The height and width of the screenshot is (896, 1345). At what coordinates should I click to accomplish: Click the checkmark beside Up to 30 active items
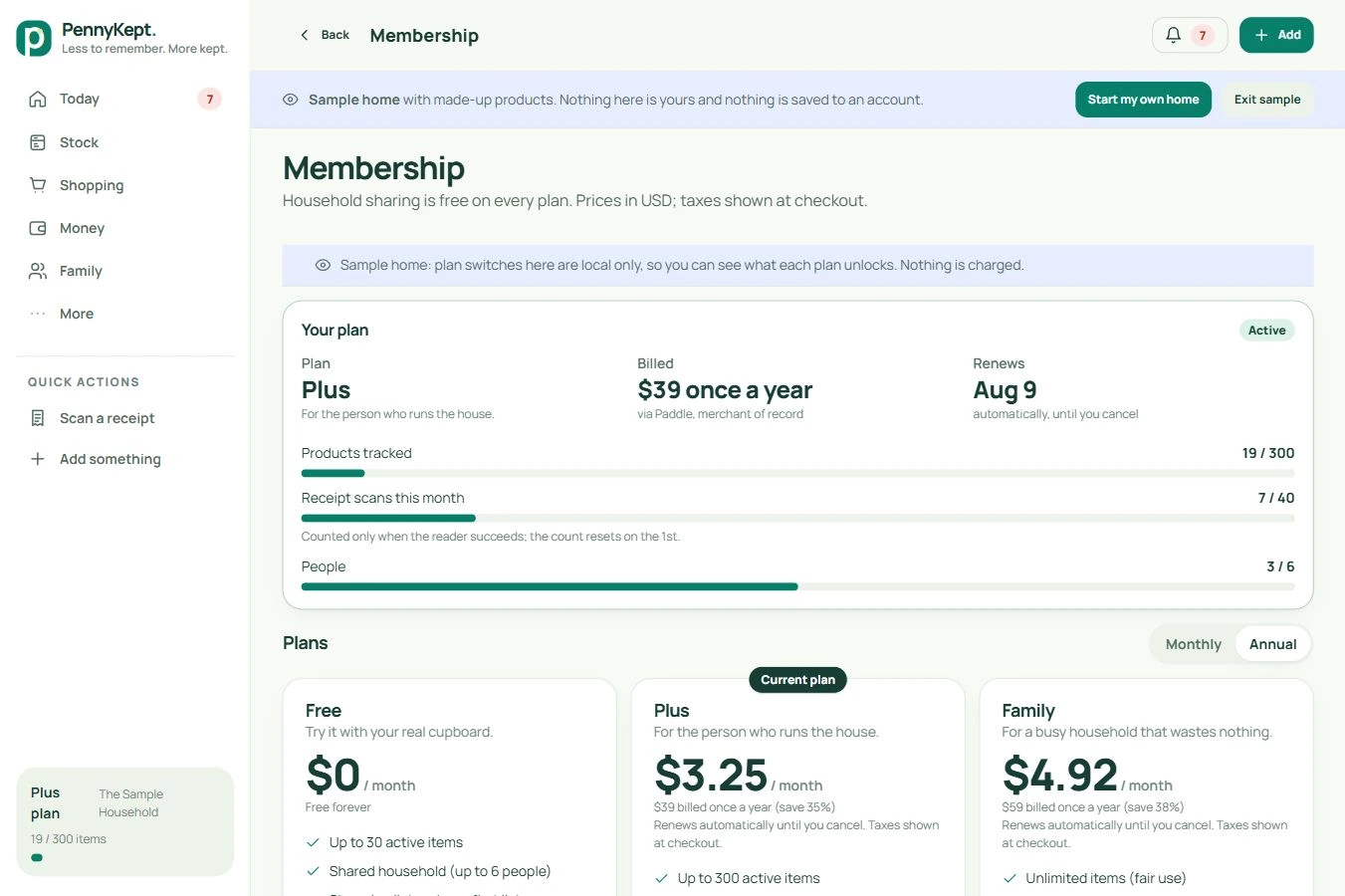(313, 842)
